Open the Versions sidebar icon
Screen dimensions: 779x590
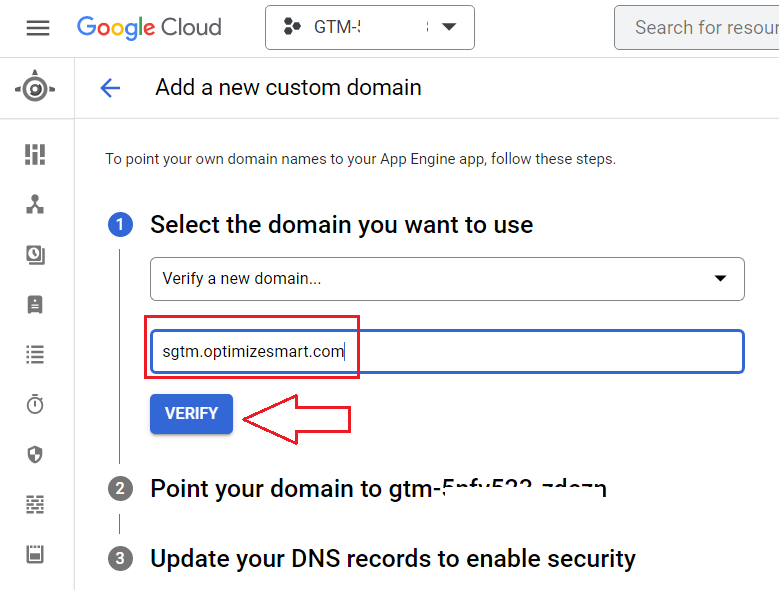(36, 255)
